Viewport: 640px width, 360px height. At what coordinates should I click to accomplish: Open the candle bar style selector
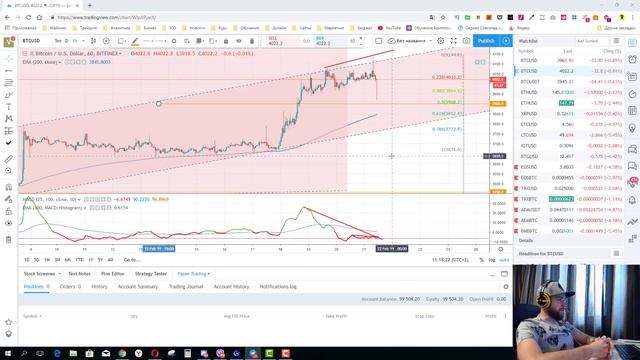point(93,41)
